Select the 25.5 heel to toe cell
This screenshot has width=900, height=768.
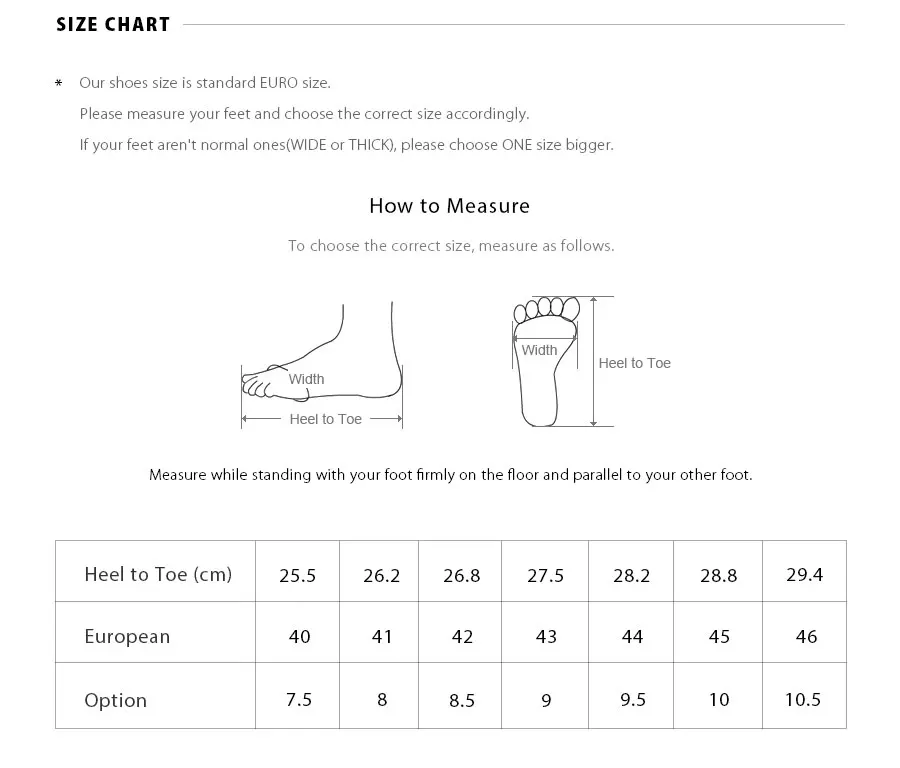click(298, 575)
